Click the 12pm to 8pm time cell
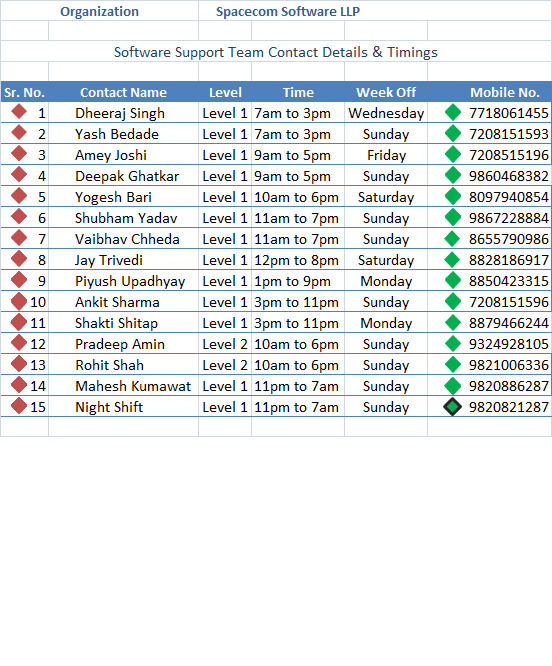The width and height of the screenshot is (552, 666). (x=298, y=260)
